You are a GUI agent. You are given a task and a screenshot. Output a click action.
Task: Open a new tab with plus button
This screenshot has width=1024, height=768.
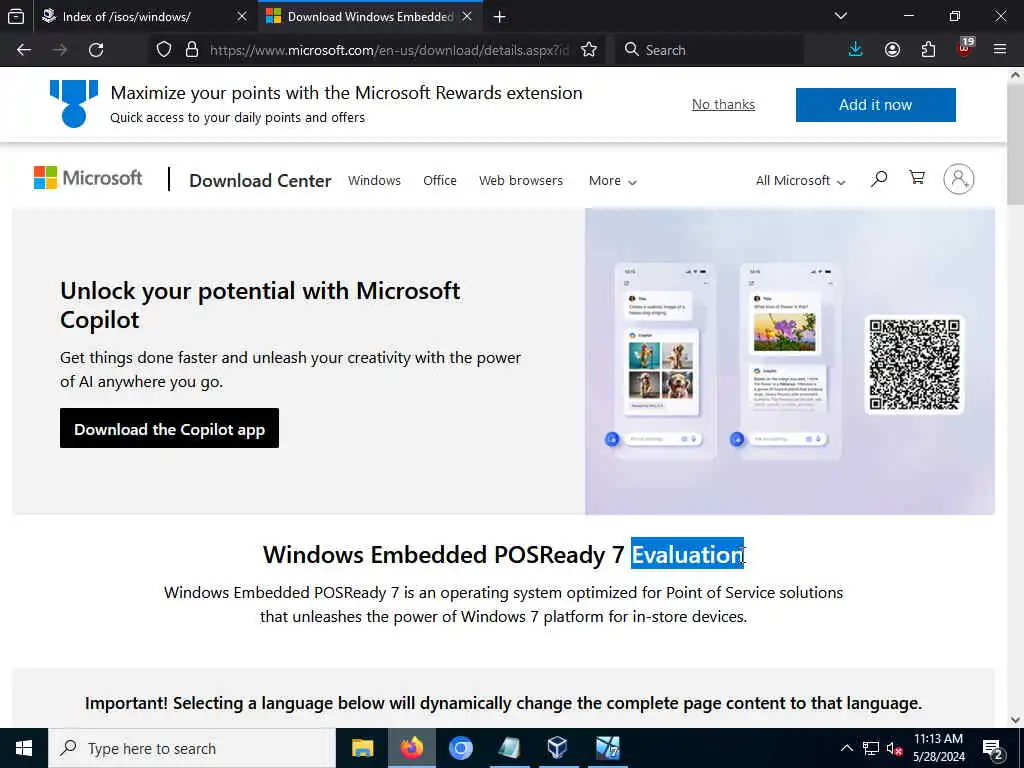pyautogui.click(x=500, y=17)
